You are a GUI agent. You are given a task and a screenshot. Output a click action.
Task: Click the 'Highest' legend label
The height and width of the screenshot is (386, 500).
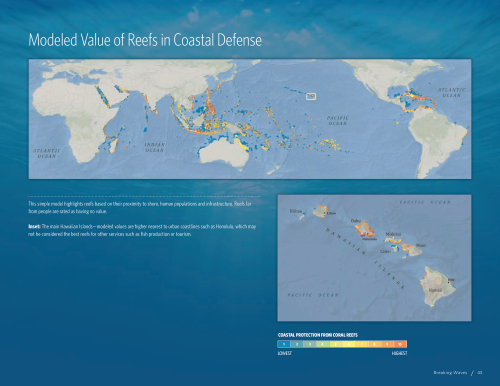coord(399,353)
